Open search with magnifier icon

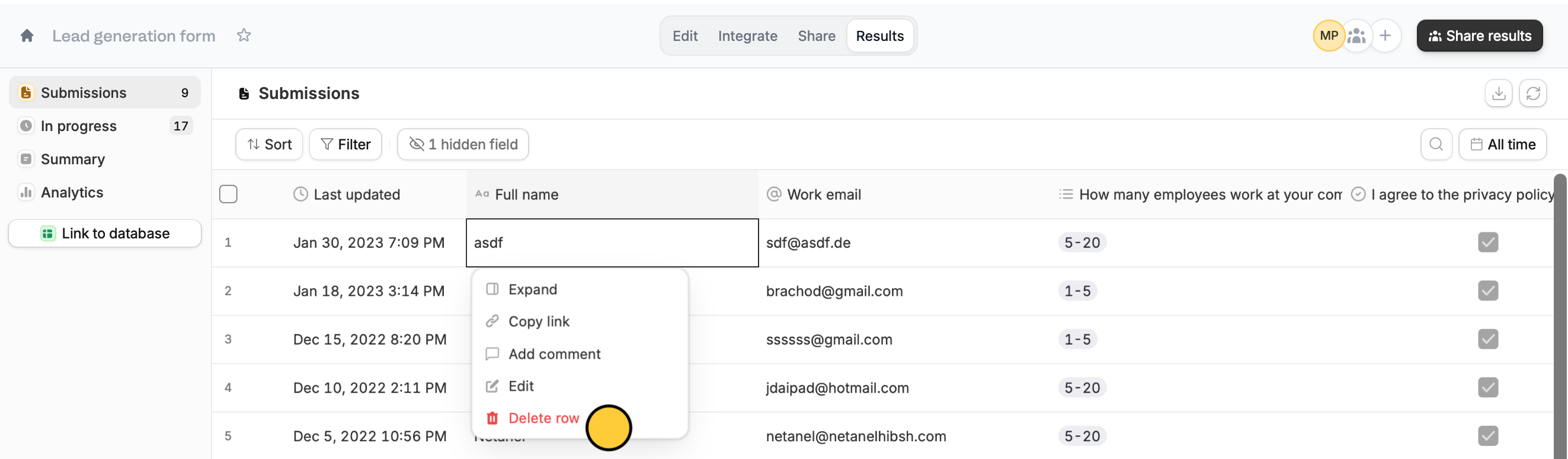point(1436,144)
